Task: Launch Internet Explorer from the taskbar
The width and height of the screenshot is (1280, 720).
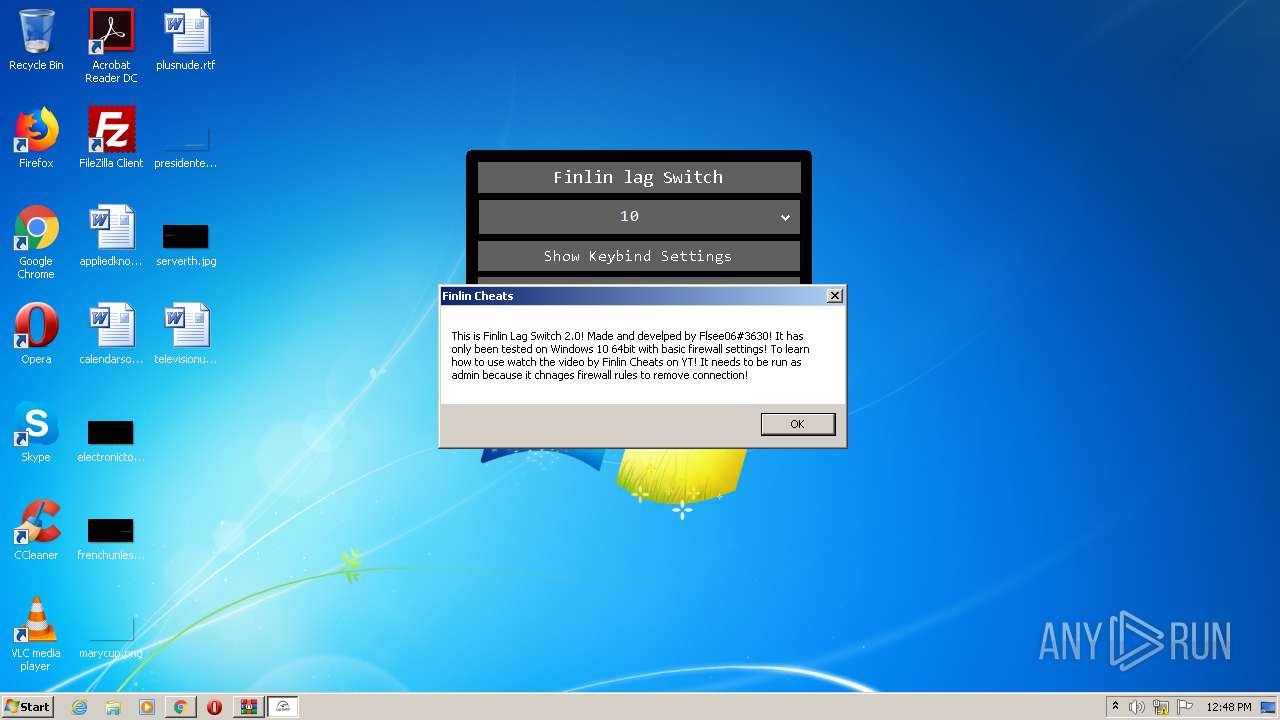Action: 80,707
